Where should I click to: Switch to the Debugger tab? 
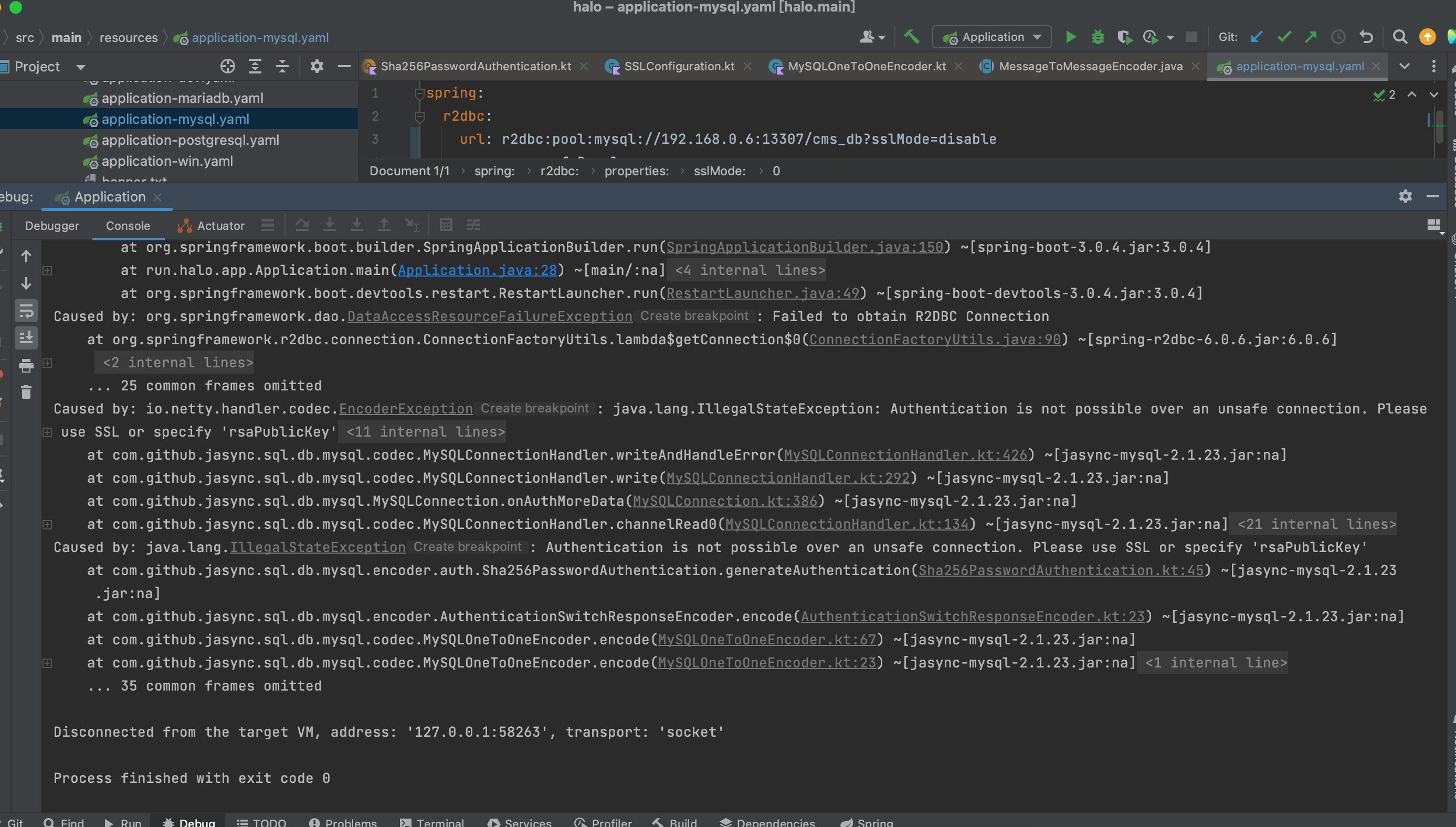click(x=51, y=226)
